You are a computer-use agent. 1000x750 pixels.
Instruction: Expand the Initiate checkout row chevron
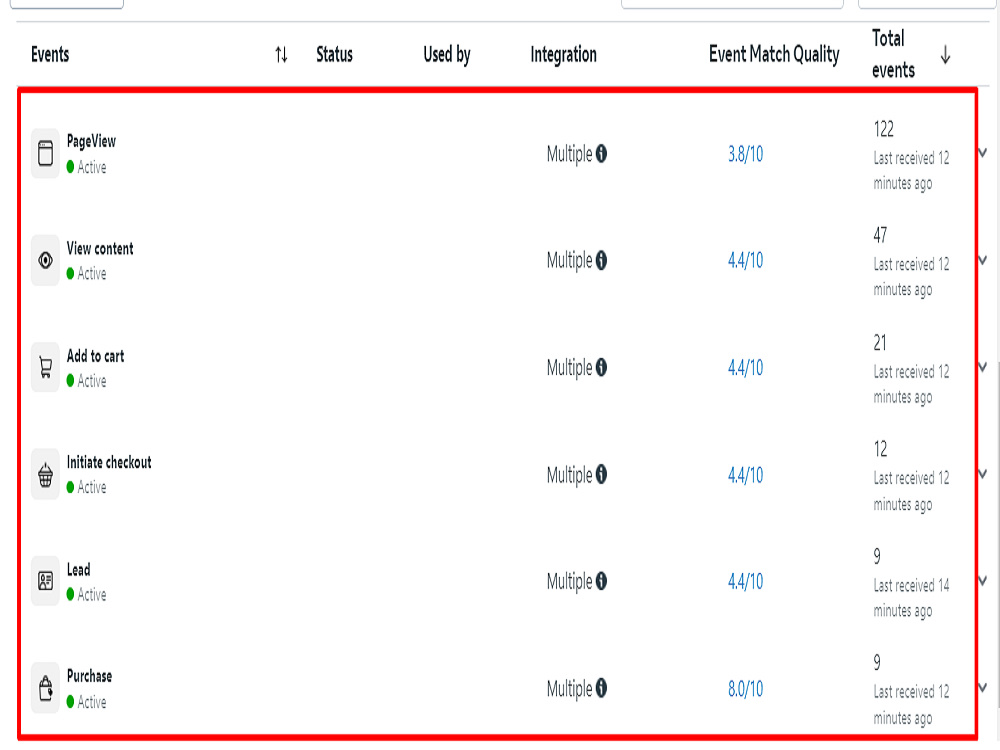[x=983, y=474]
